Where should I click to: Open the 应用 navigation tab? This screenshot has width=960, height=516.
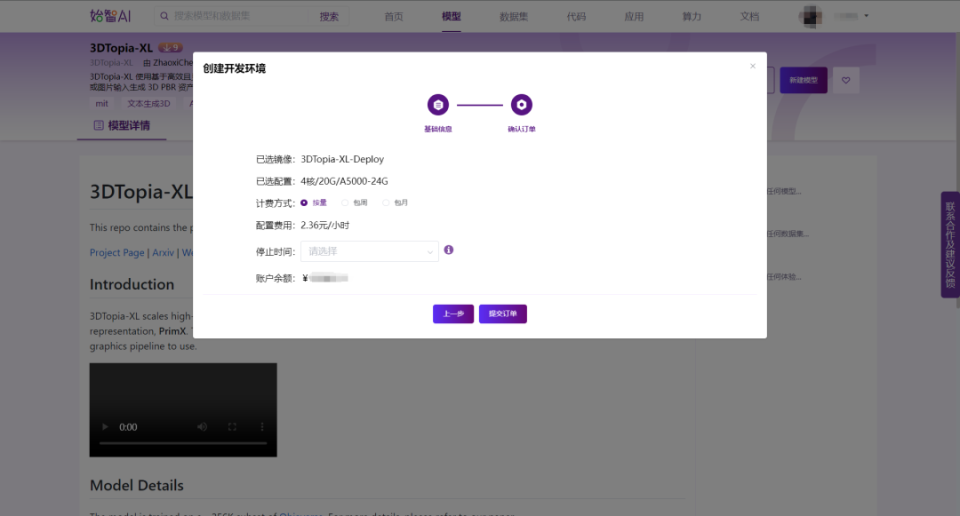(634, 17)
